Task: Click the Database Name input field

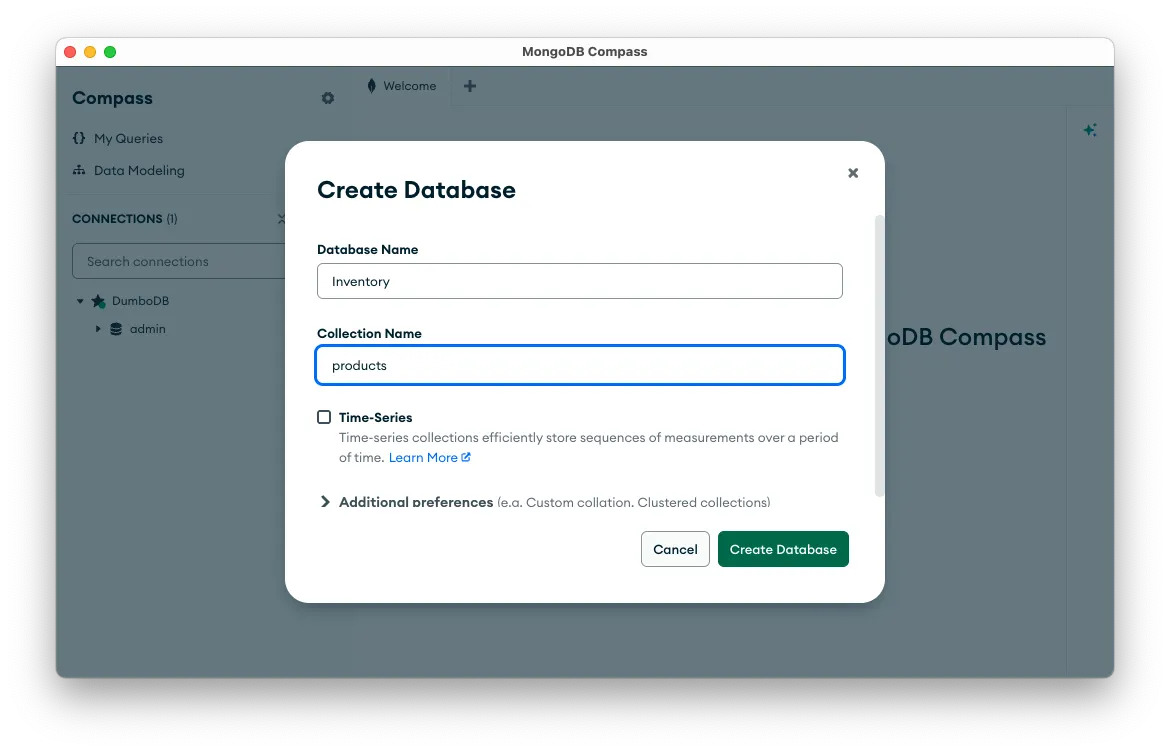Action: [580, 281]
